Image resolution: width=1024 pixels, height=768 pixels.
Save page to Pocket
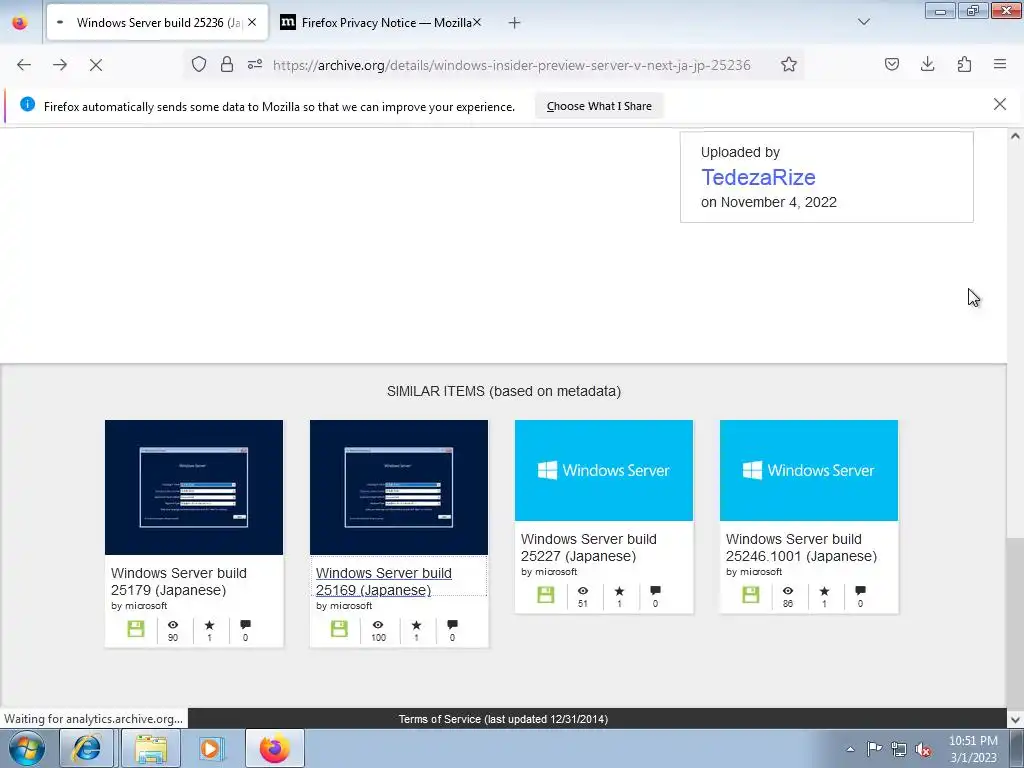point(892,64)
